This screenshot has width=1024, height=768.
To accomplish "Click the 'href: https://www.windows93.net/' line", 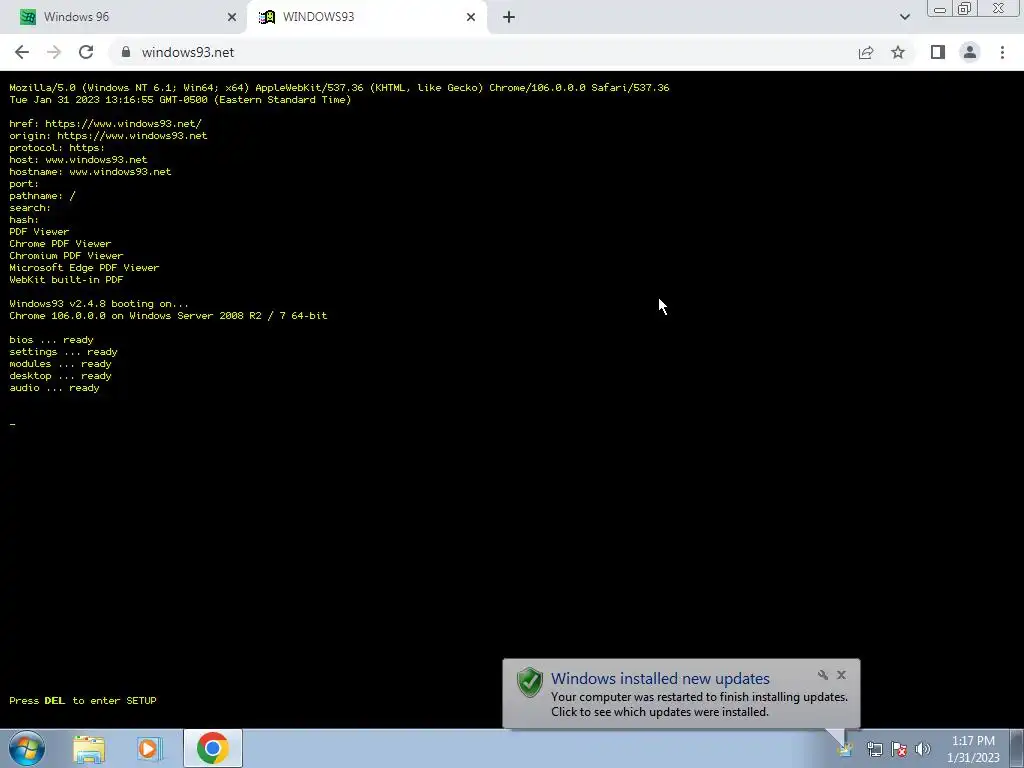I will click(x=105, y=123).
